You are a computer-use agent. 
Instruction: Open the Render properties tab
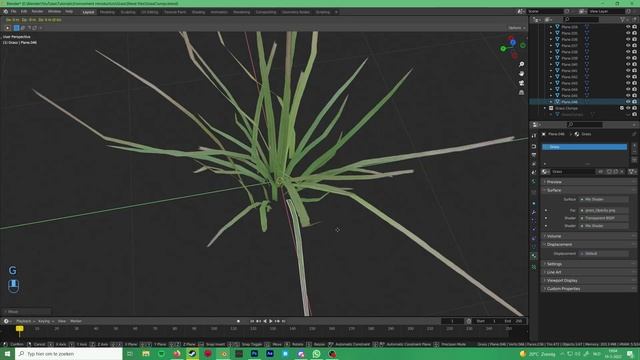point(533,146)
